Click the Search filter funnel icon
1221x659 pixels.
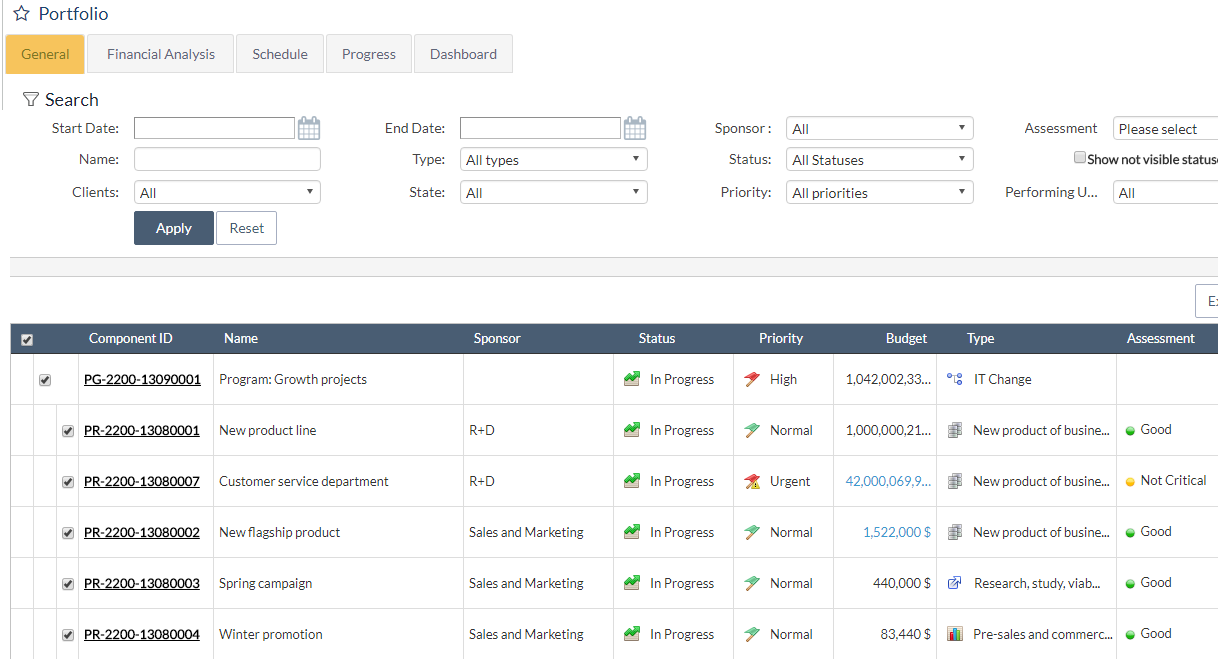[x=31, y=100]
